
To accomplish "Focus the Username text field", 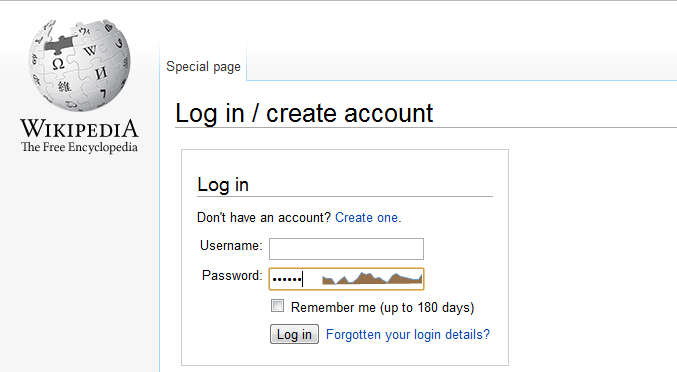I will 346,249.
